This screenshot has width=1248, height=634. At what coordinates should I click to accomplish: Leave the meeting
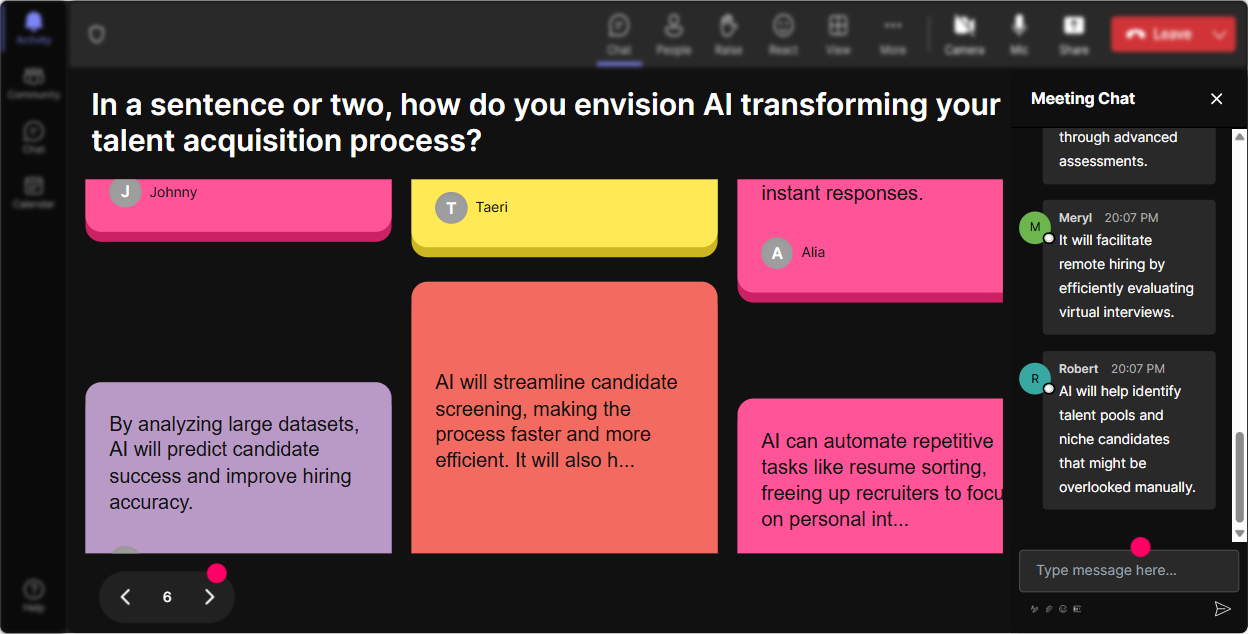[x=1158, y=34]
